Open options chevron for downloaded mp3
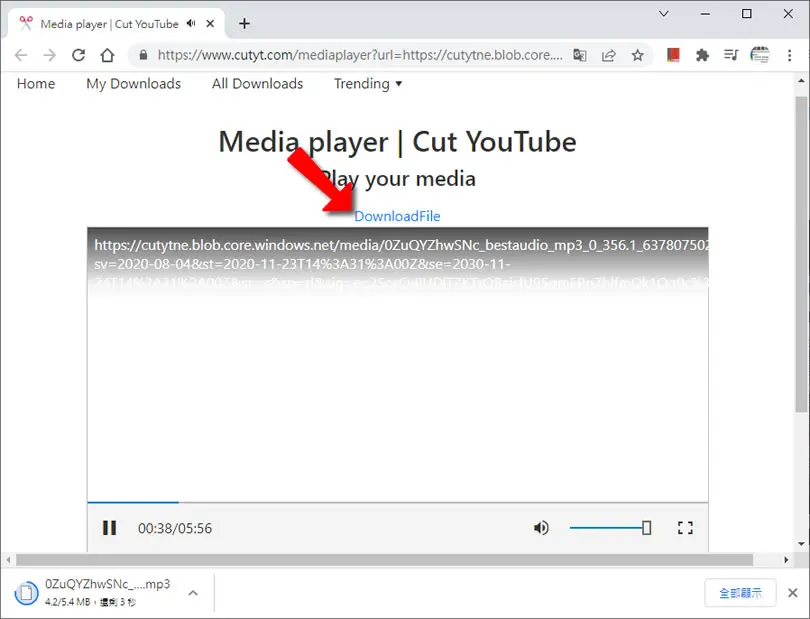This screenshot has height=619, width=810. (193, 593)
